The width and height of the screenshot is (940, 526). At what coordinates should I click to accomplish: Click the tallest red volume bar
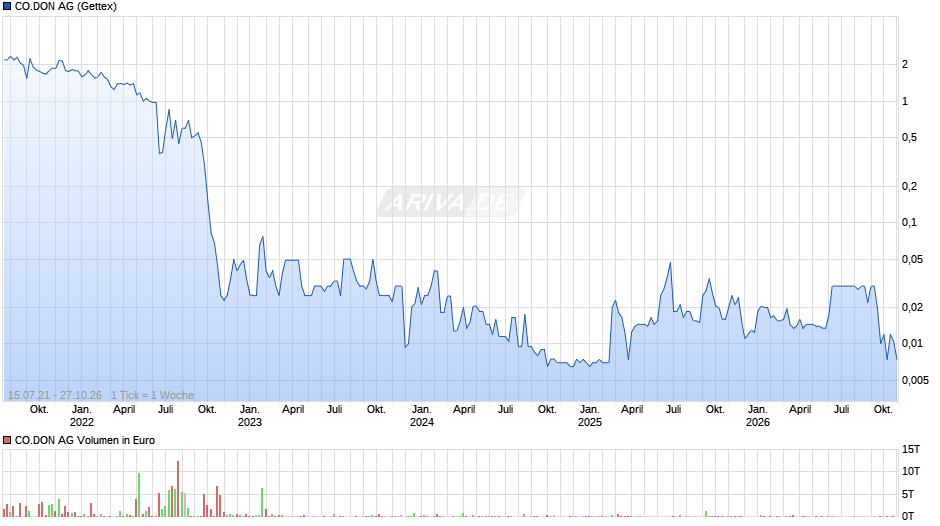(178, 489)
